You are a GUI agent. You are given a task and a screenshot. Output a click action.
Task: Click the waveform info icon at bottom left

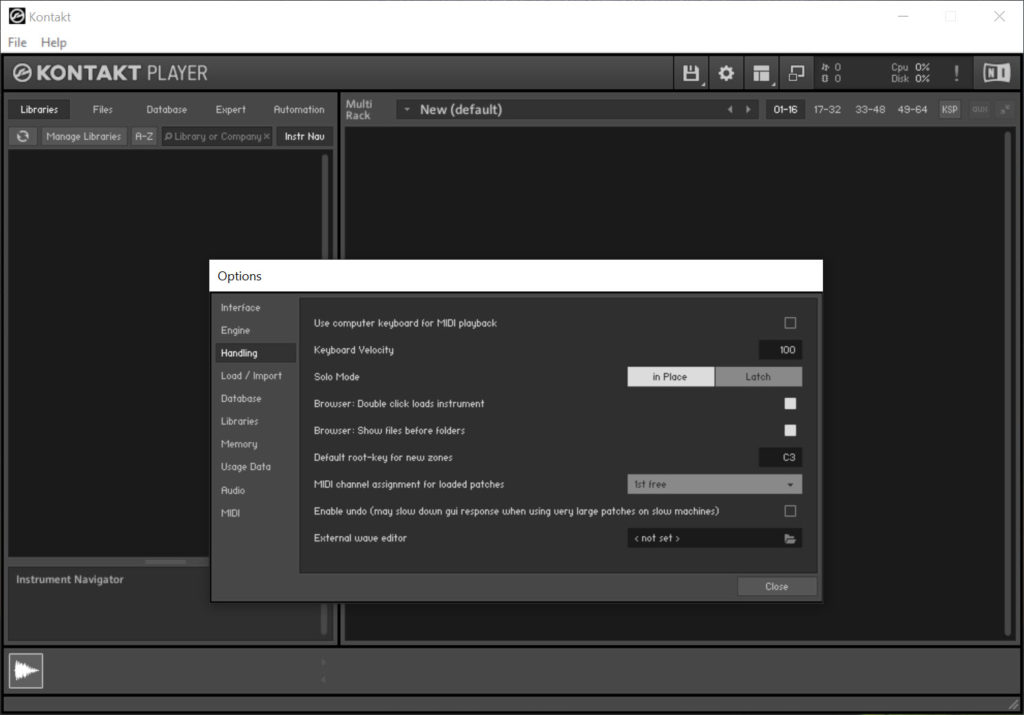[26, 671]
